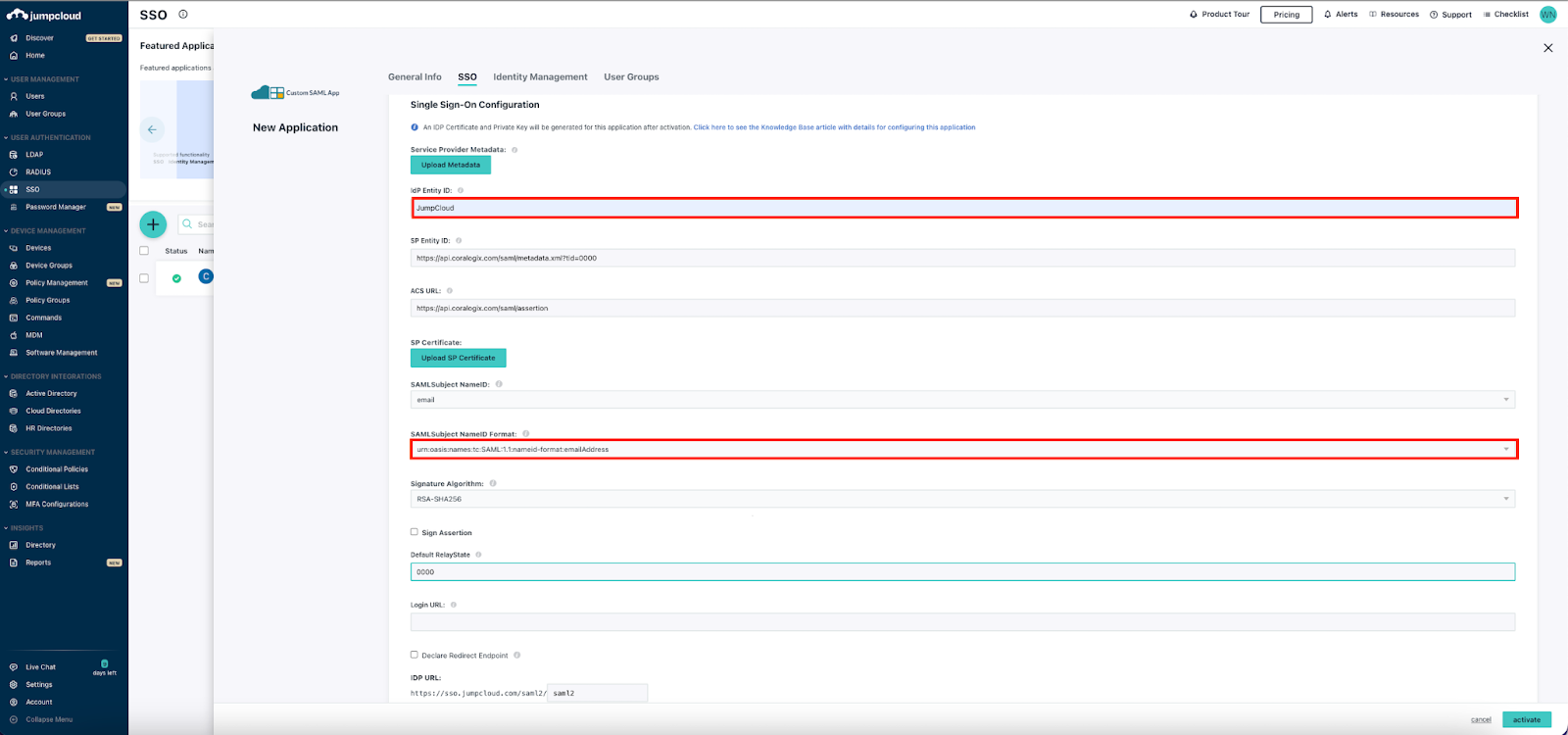Tick the select-all checkbox in applications list header
Viewport: 1568px width, 735px height.
pos(144,251)
